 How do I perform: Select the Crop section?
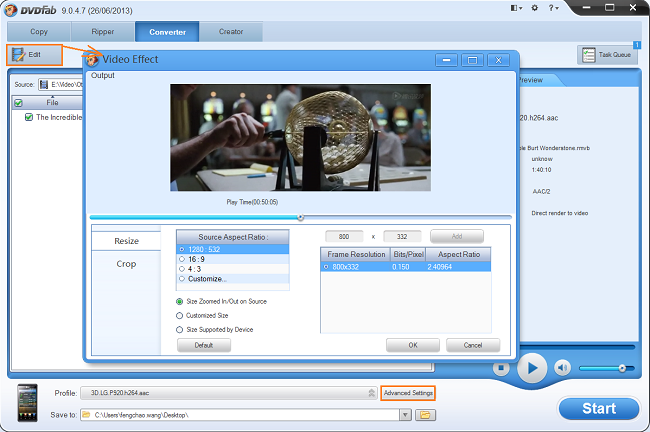pos(126,264)
